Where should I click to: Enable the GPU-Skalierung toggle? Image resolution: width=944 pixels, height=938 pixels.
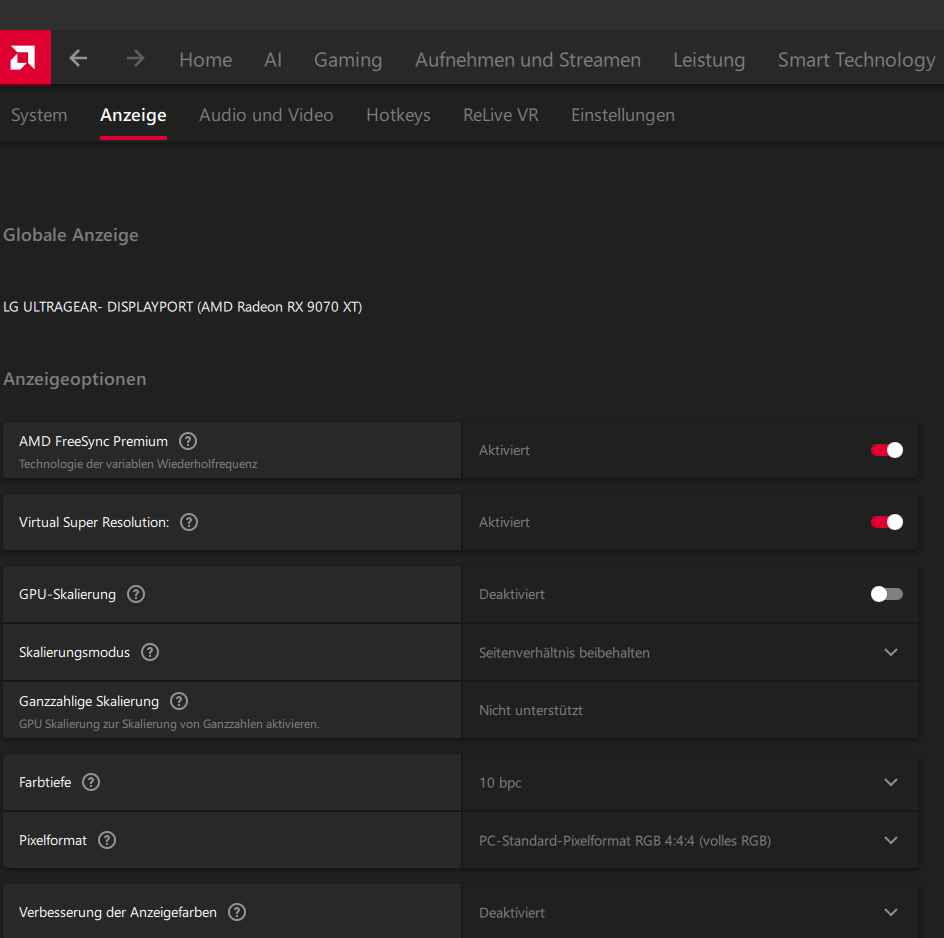point(886,594)
